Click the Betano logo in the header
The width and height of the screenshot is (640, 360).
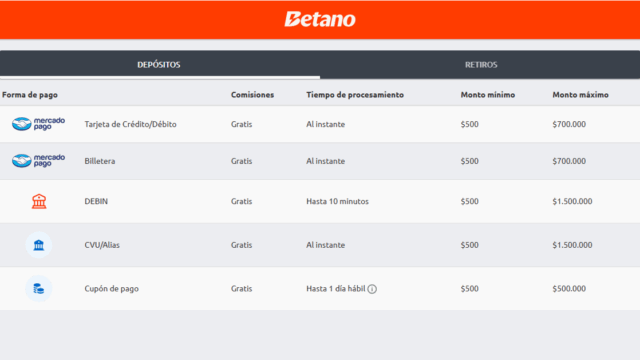(320, 19)
